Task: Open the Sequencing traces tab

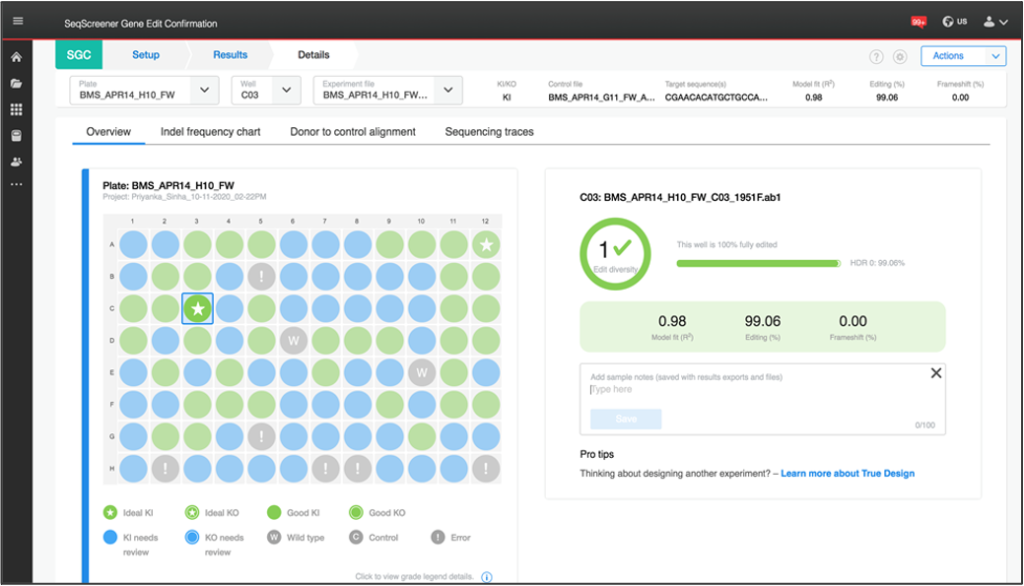Action: tap(488, 131)
